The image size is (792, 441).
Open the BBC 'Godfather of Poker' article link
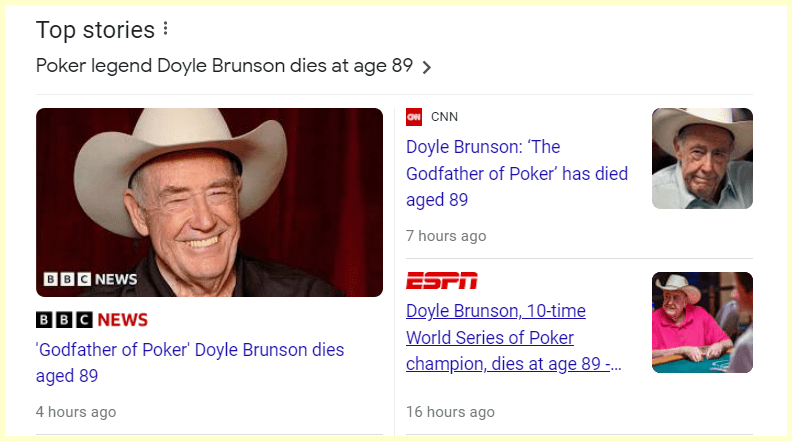point(190,350)
